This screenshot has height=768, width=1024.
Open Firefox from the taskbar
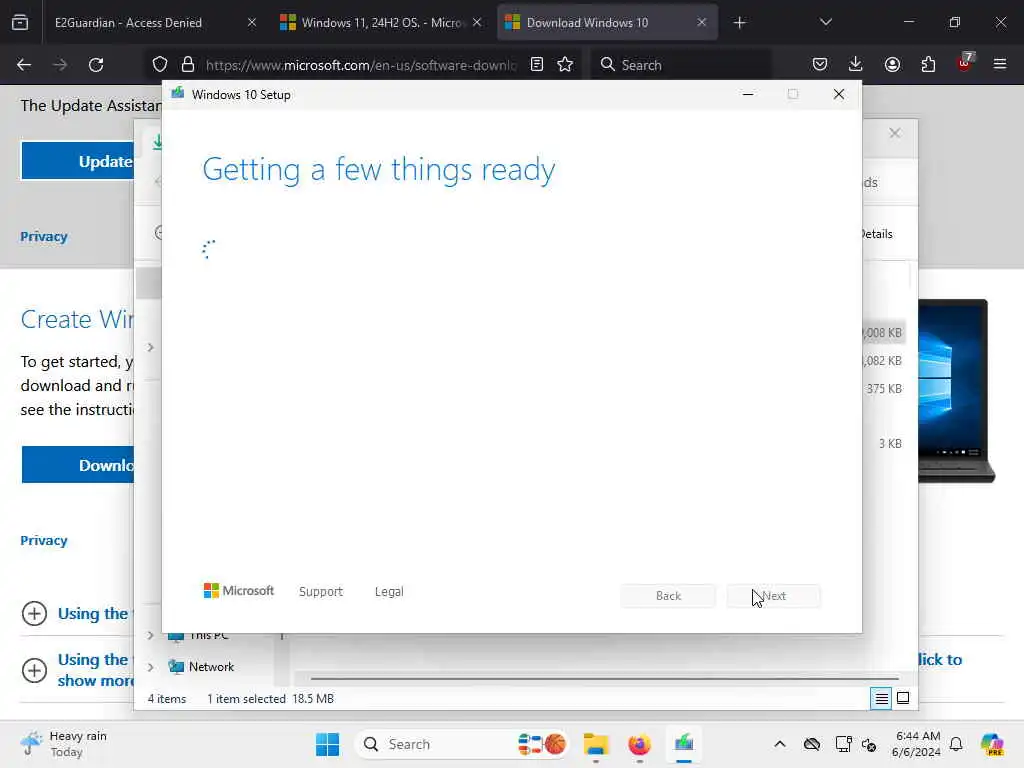pyautogui.click(x=639, y=744)
